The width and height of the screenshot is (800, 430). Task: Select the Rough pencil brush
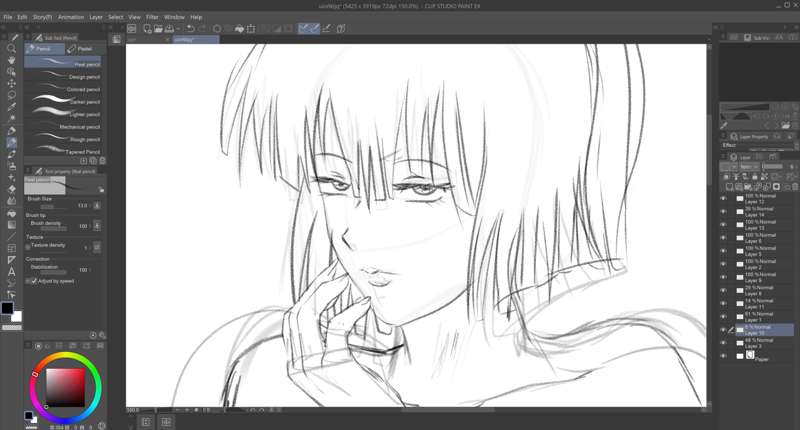coord(63,139)
